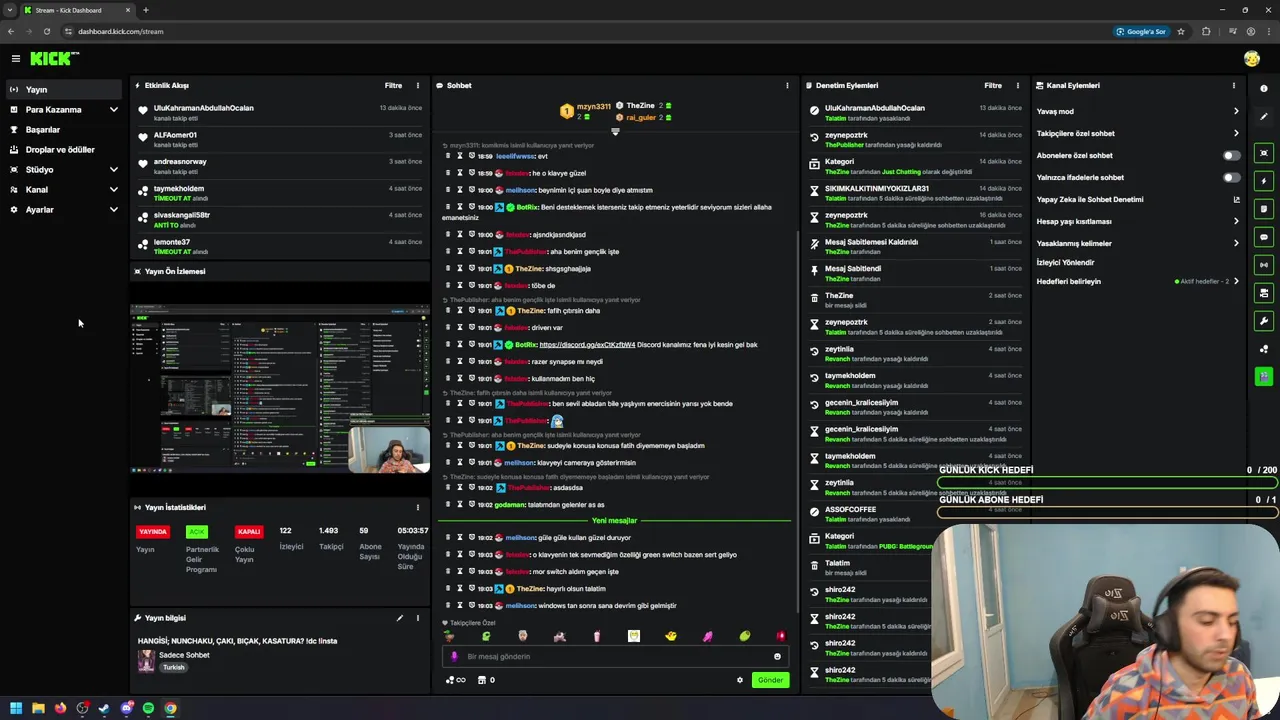Screen dimensions: 1280x720
Task: Edit stream info with pencil icon
Action: 399,618
